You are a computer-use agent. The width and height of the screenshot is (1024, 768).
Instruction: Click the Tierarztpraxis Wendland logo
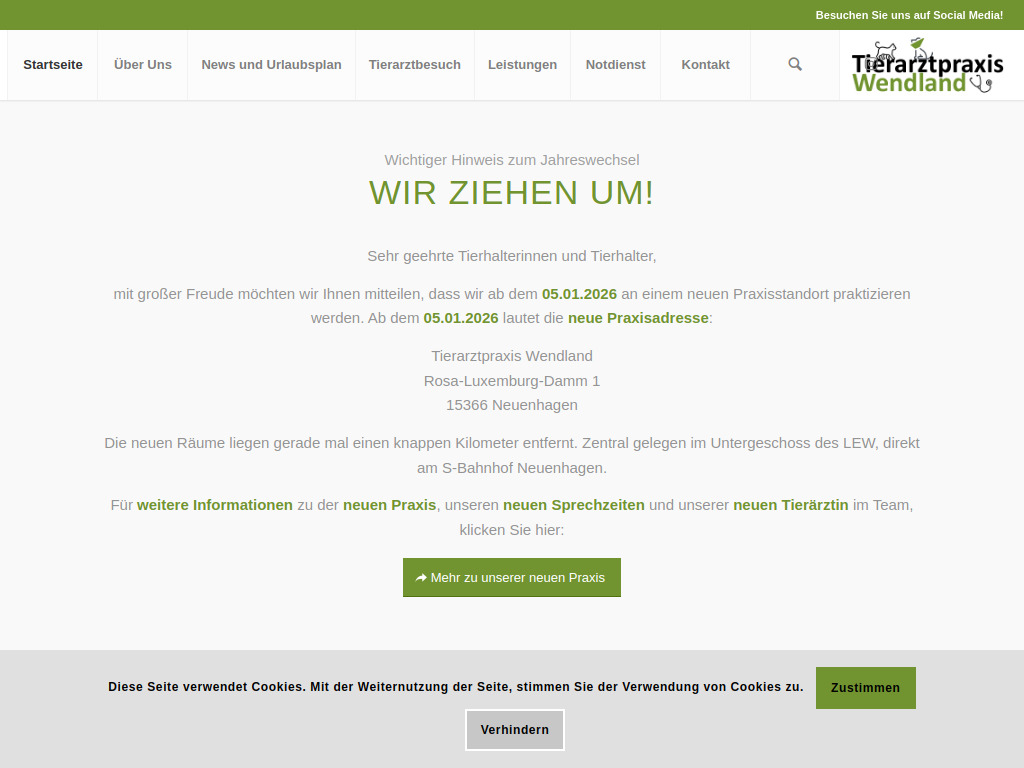926,64
